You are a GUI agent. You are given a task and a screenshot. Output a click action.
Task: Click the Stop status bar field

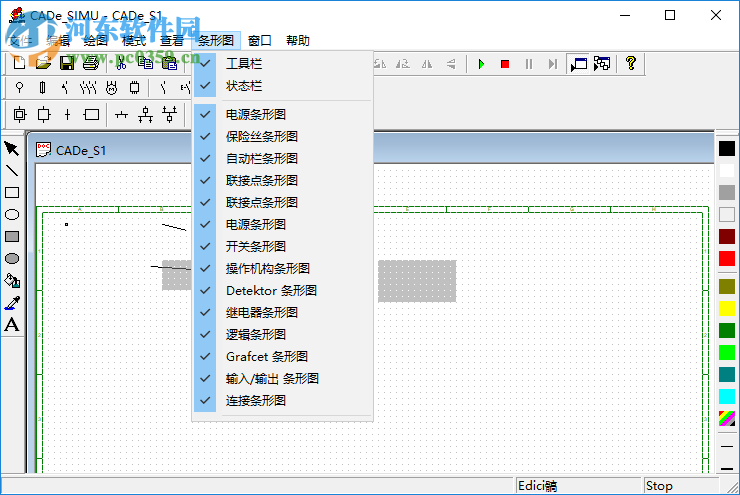point(681,486)
